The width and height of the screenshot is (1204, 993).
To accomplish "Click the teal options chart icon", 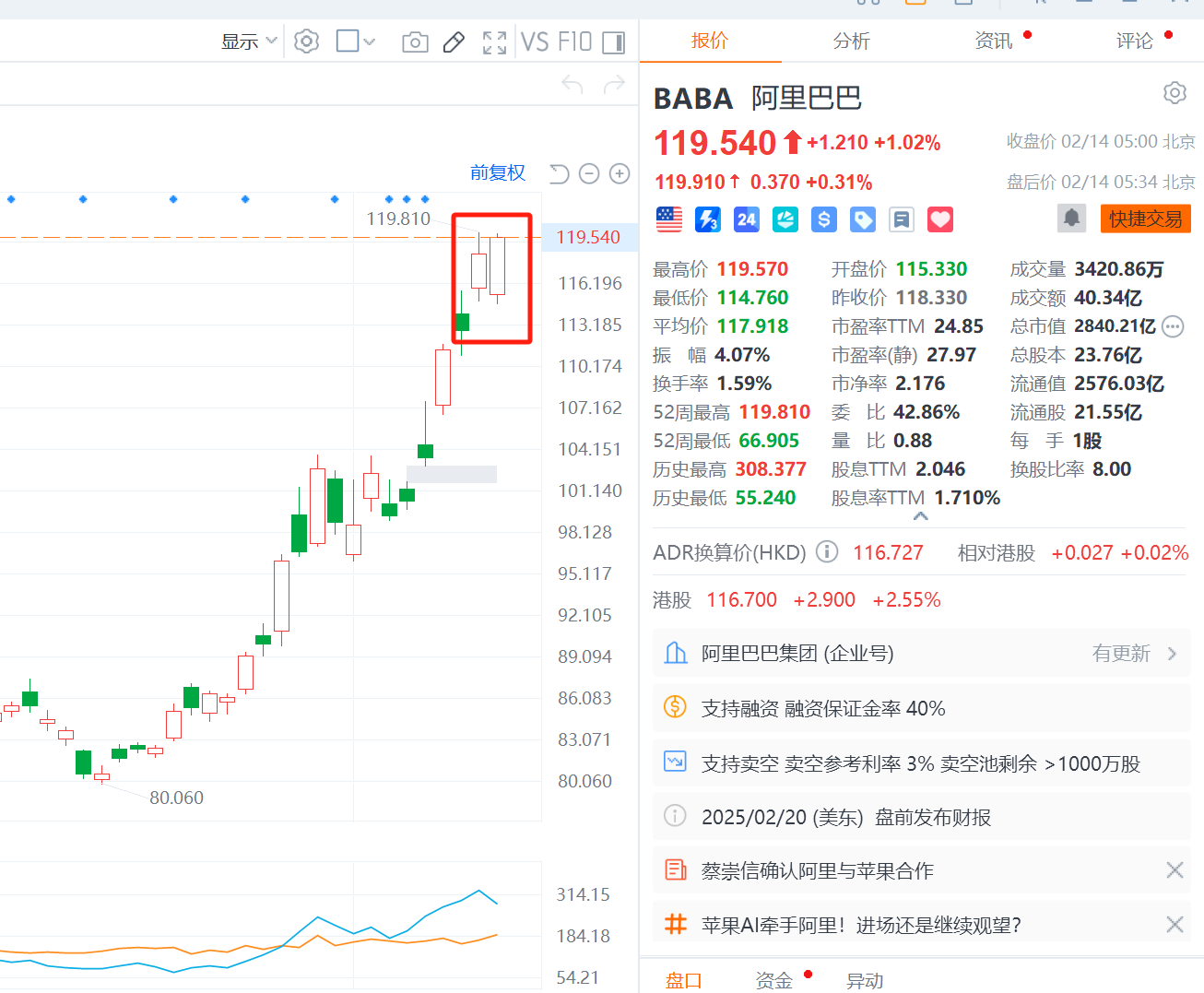I will tap(785, 219).
